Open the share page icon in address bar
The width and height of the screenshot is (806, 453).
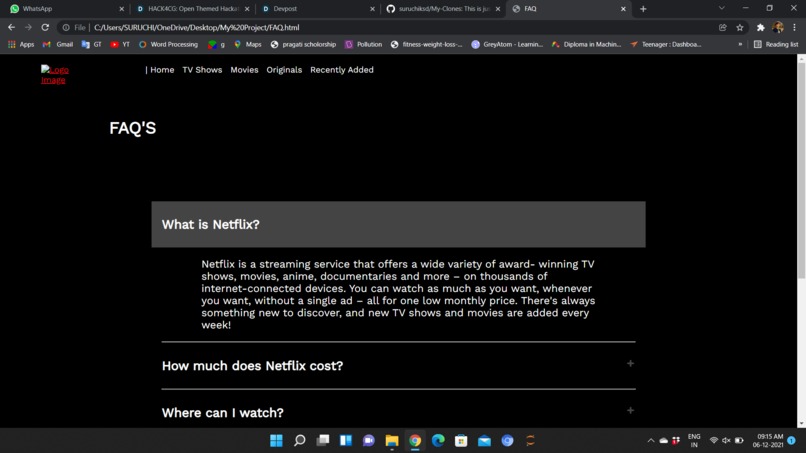point(723,27)
